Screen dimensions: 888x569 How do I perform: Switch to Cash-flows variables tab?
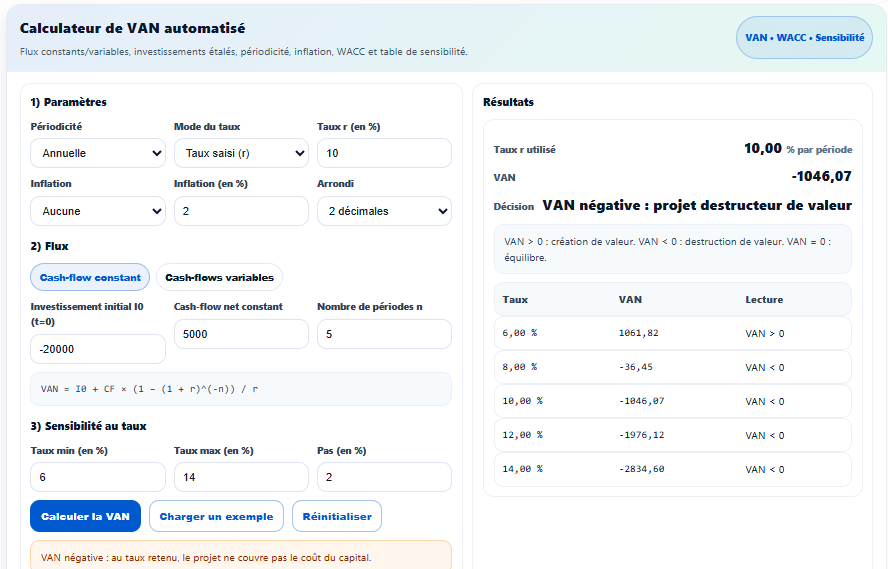219,277
